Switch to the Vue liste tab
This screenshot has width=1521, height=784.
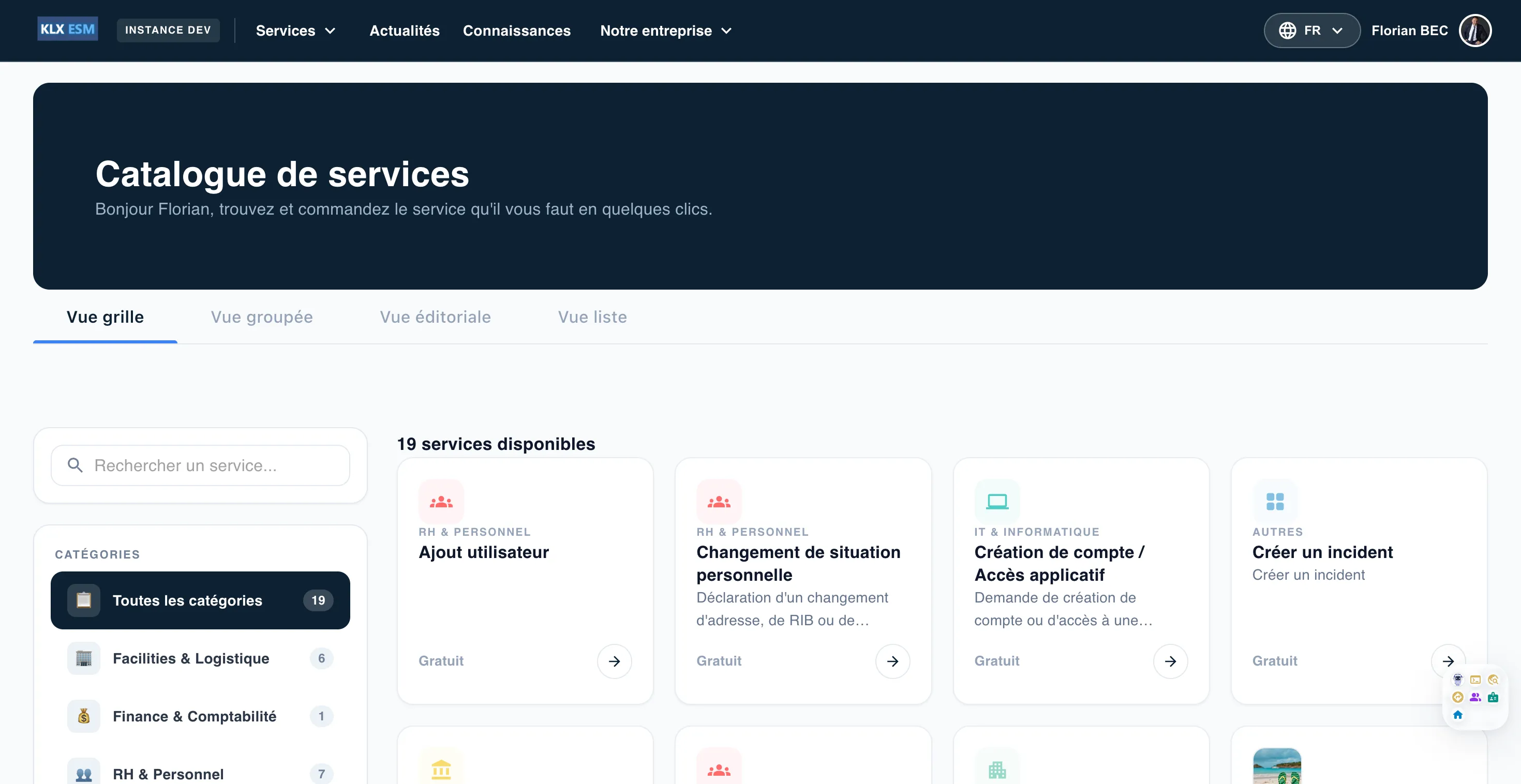[x=592, y=317]
